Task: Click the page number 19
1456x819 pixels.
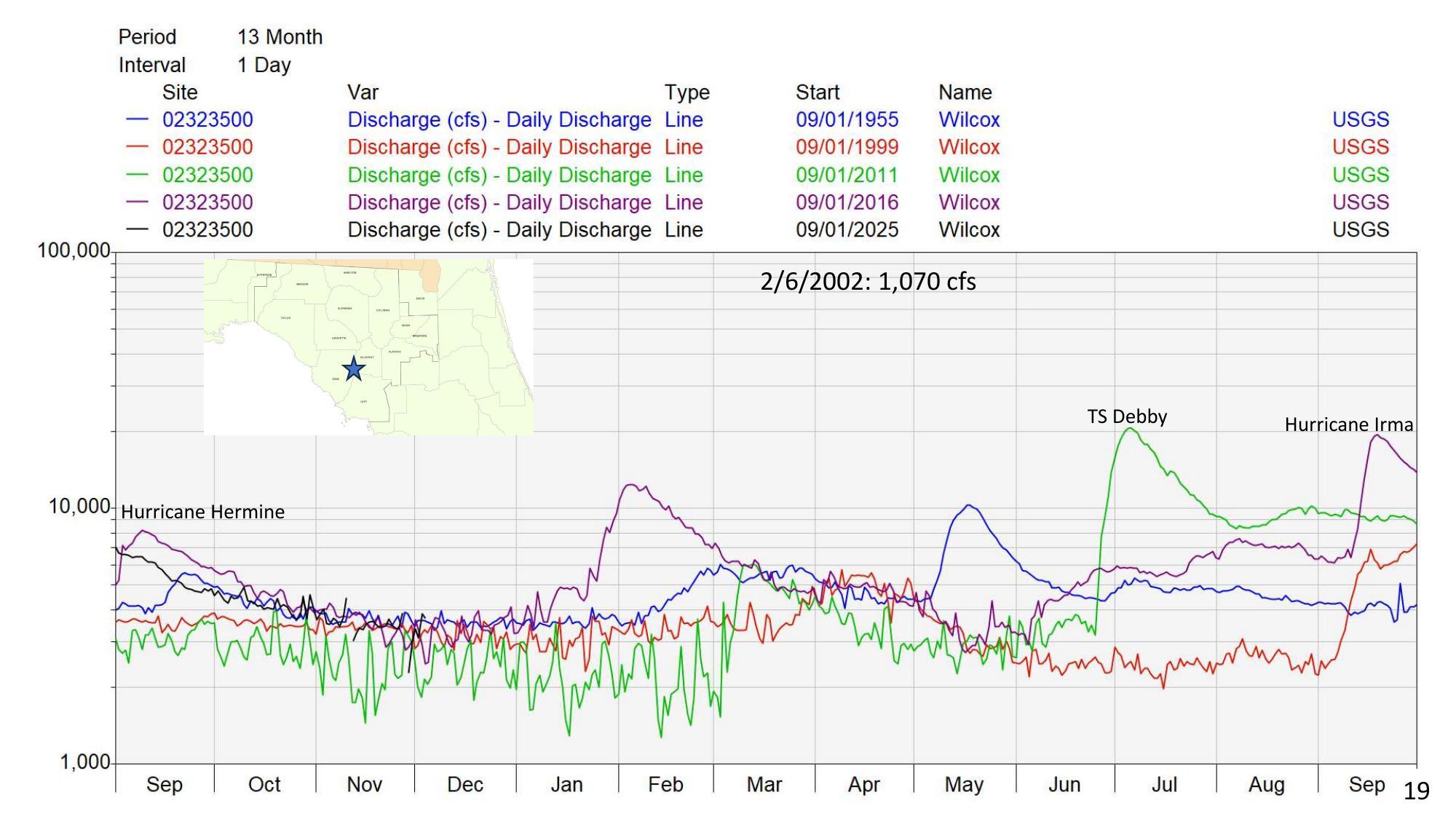Action: tap(1416, 791)
